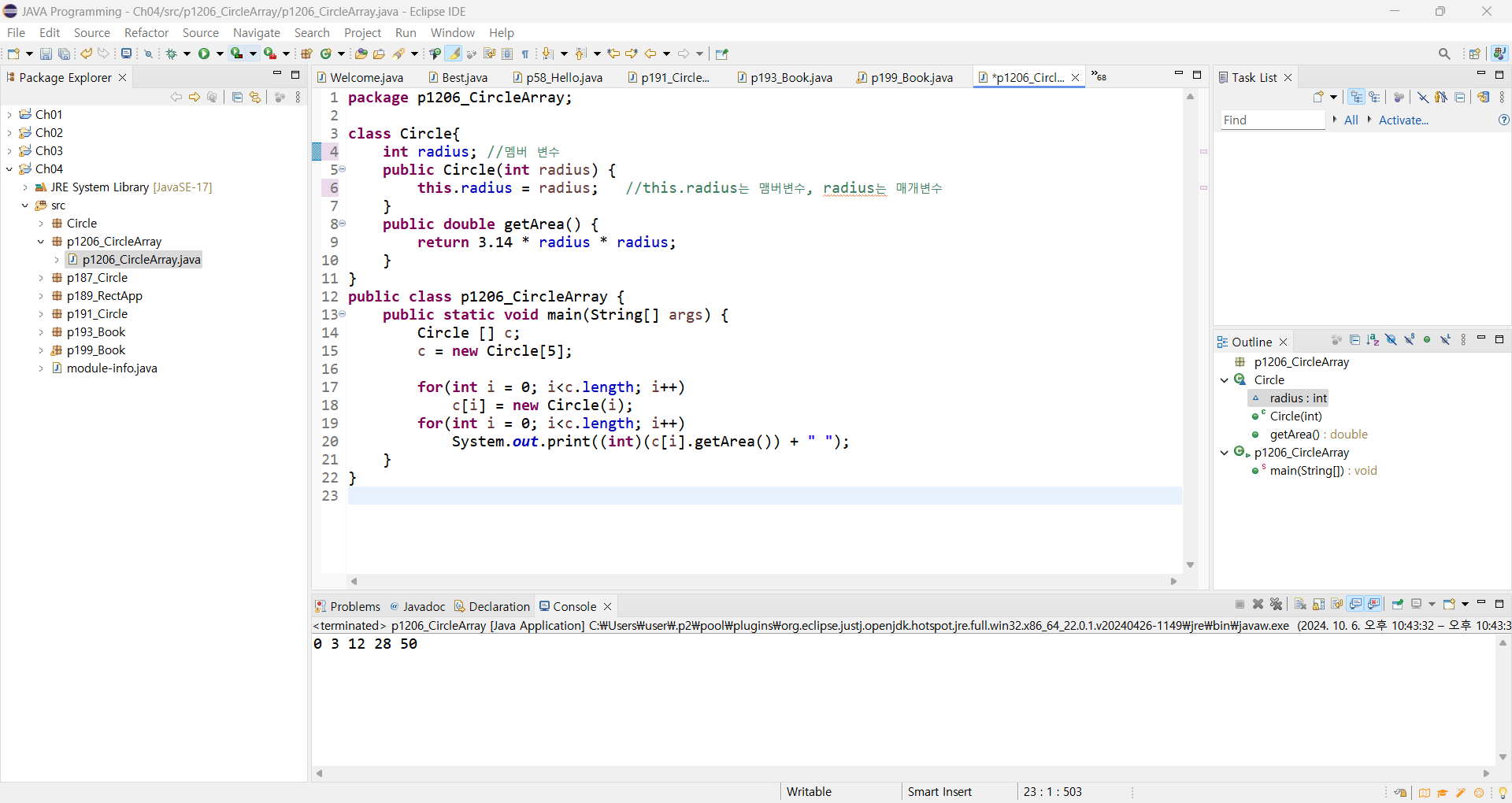This screenshot has width=1512, height=803.
Task: Switch to the Problems tab
Action: click(x=347, y=606)
